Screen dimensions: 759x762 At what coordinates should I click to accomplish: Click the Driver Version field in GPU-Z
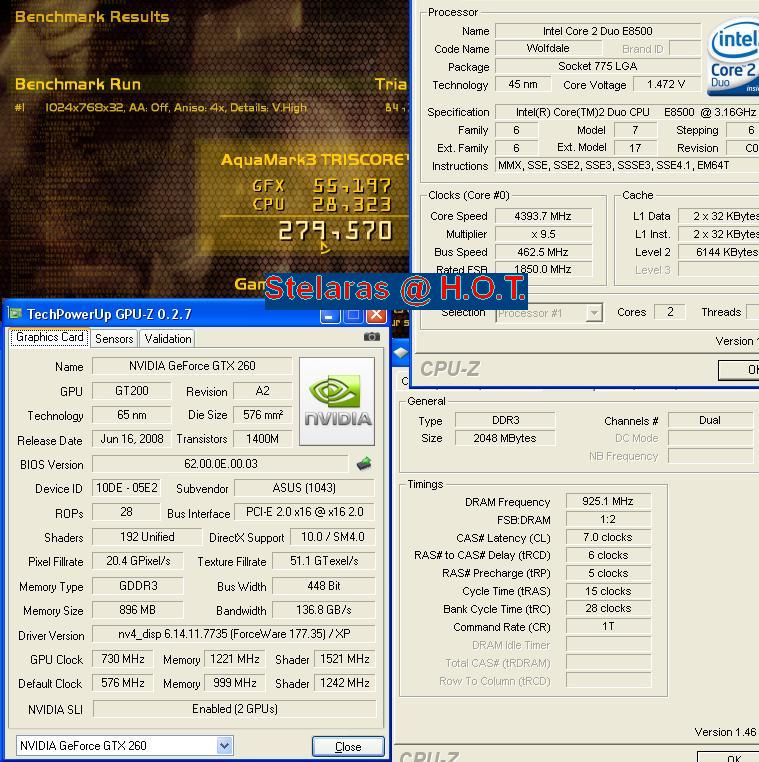(x=234, y=634)
